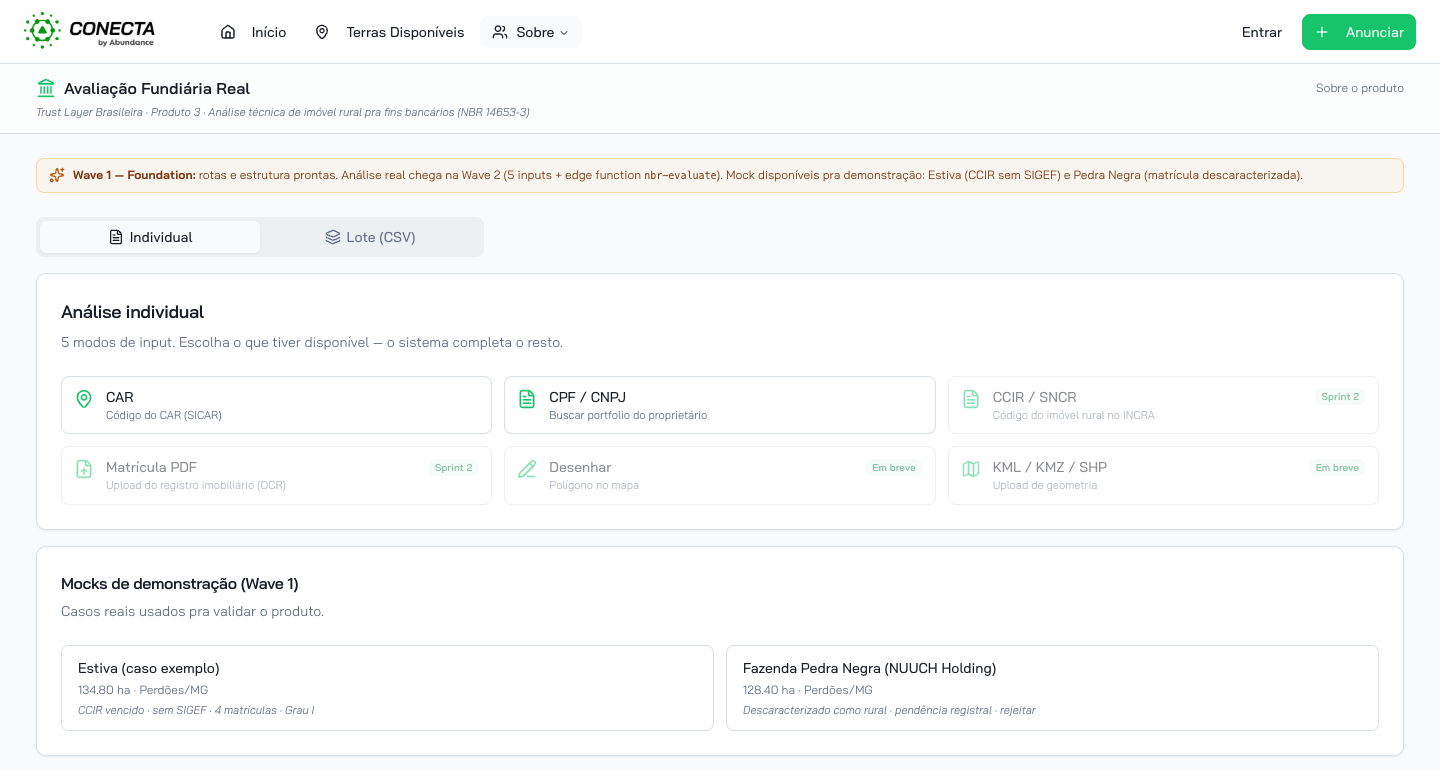Click the map pin icon beside Terras Disponíveis

point(322,32)
